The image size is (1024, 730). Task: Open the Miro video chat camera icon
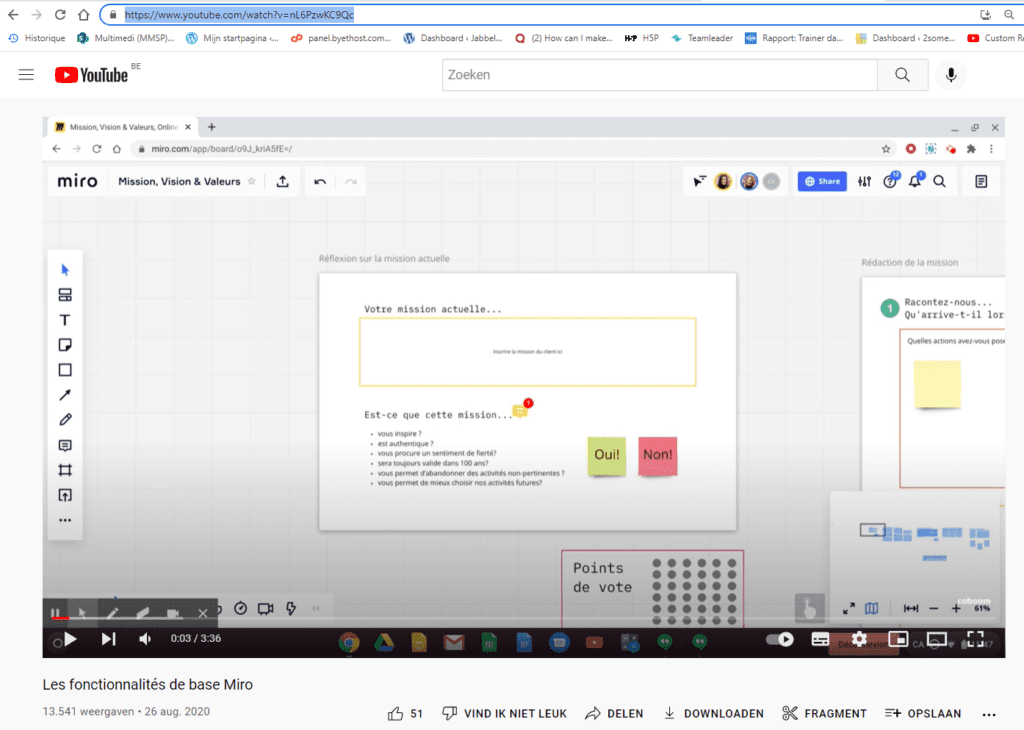pyautogui.click(x=265, y=608)
